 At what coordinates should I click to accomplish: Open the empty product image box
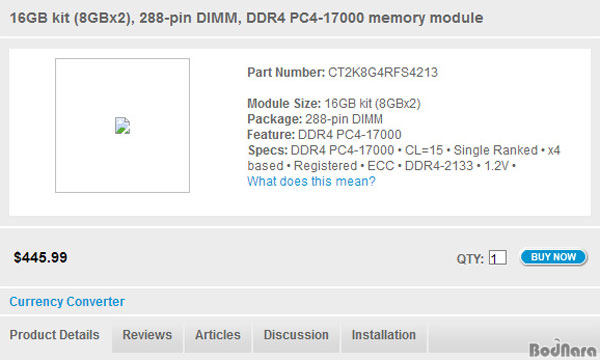122,125
